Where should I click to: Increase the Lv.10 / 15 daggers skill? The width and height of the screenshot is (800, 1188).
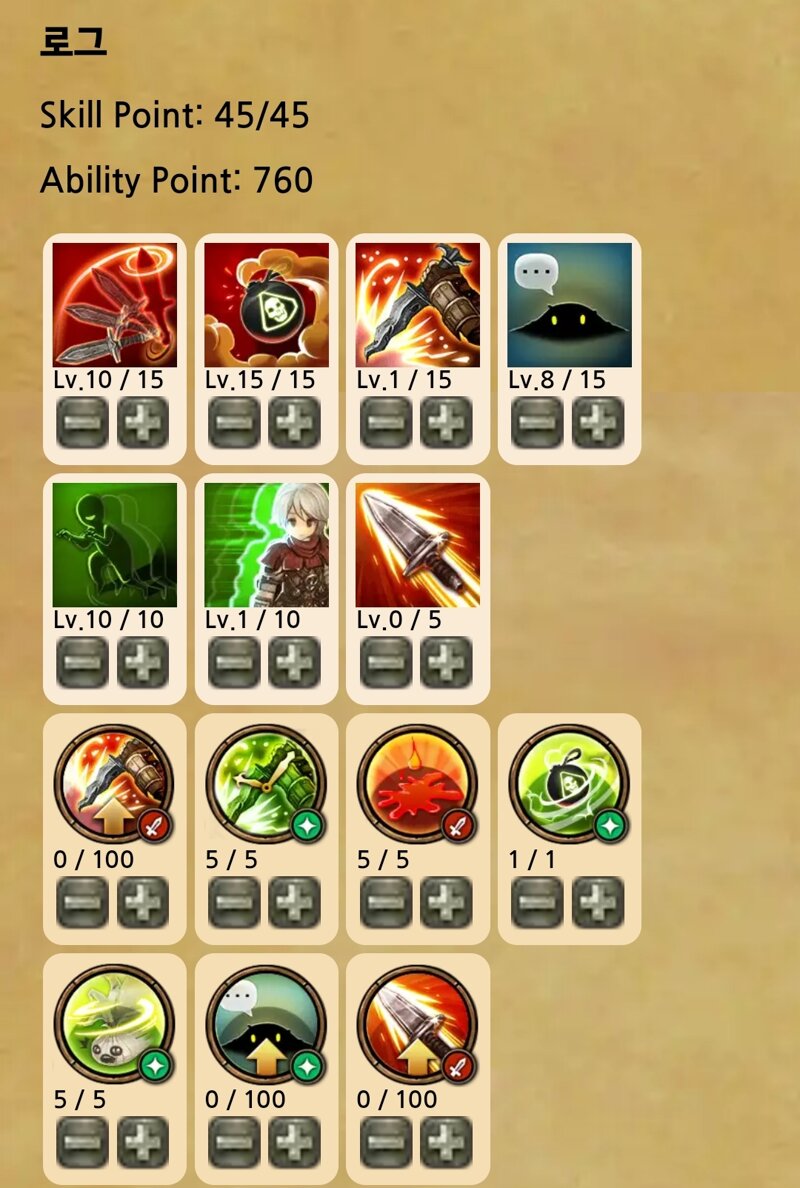pyautogui.click(x=143, y=422)
